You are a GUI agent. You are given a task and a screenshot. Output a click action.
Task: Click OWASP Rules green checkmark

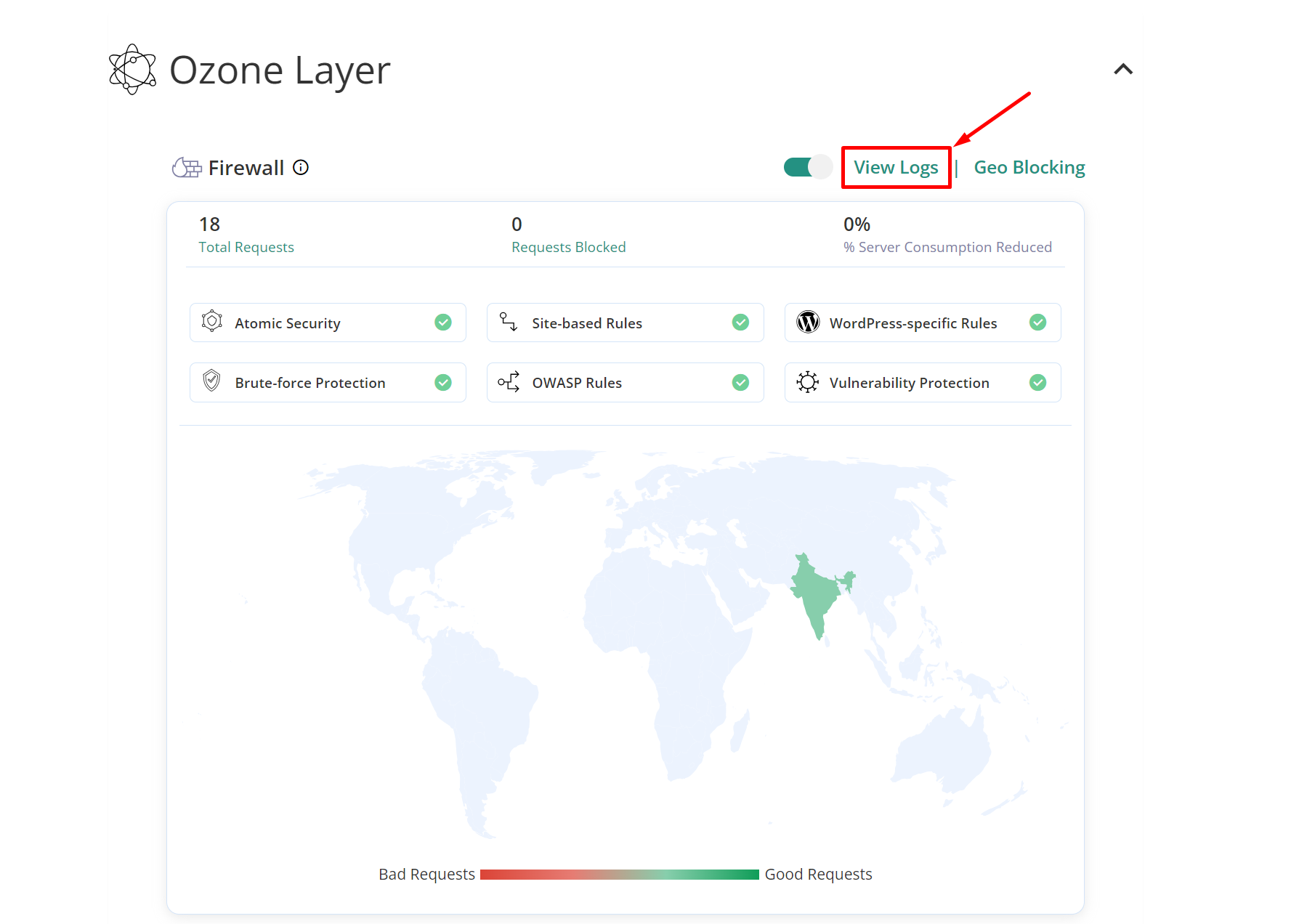click(x=740, y=383)
